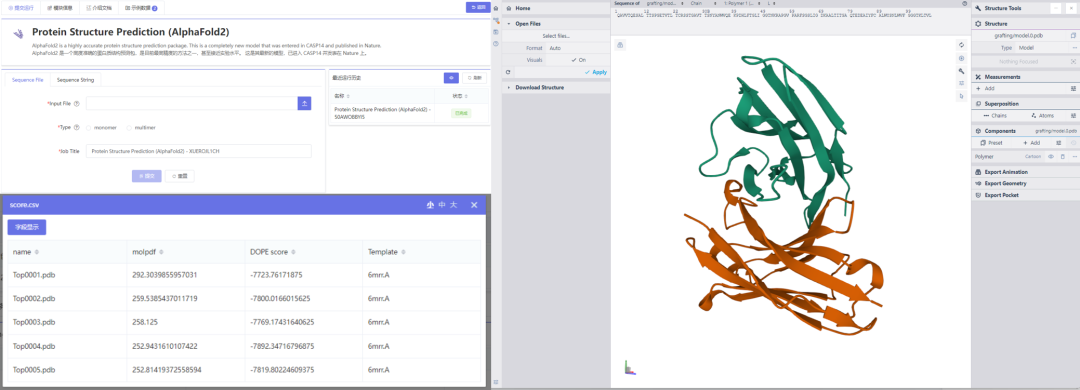The width and height of the screenshot is (1080, 390).
Task: Delete the Polymer component with the trash icon
Action: coord(1062,156)
